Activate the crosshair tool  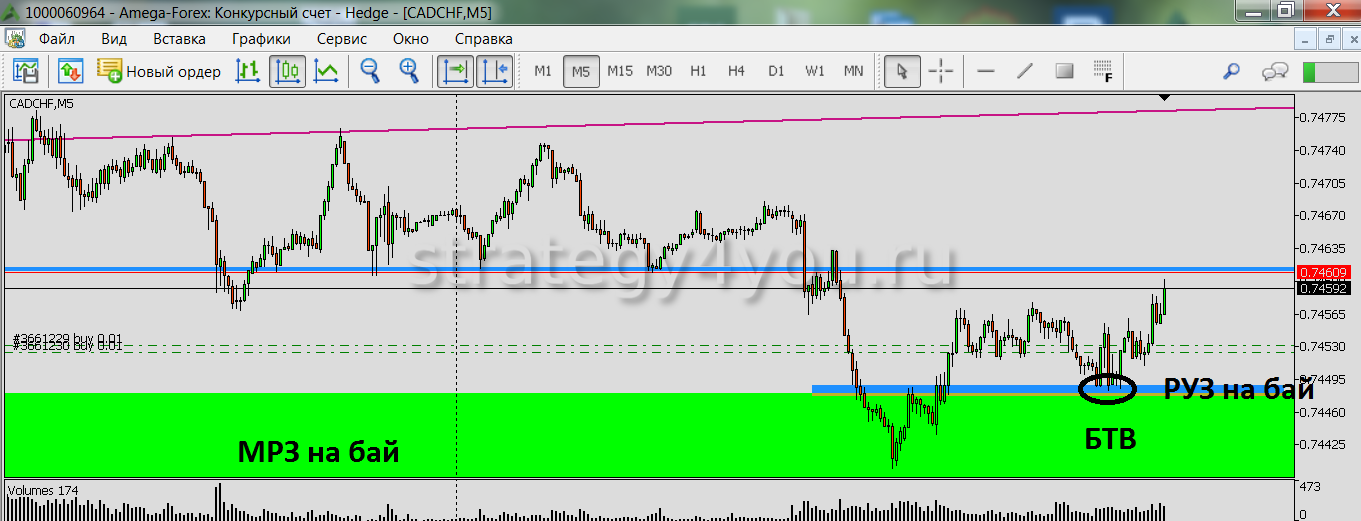pos(941,71)
